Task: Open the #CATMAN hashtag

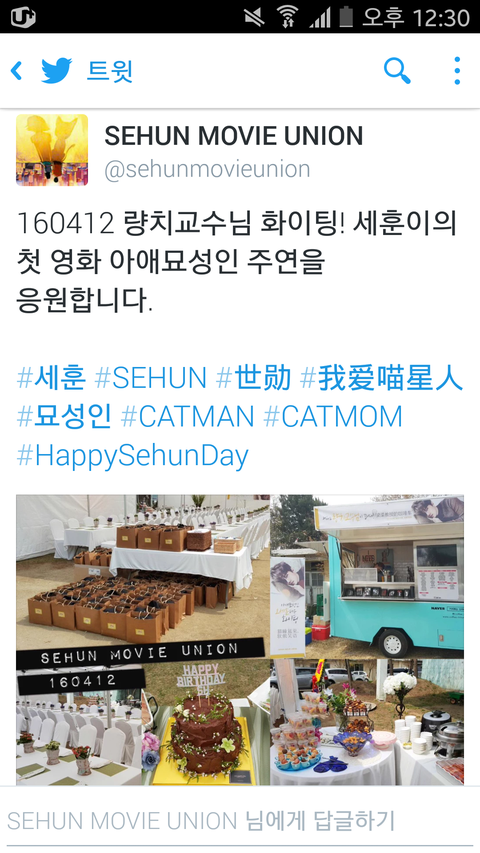Action: coord(188,417)
